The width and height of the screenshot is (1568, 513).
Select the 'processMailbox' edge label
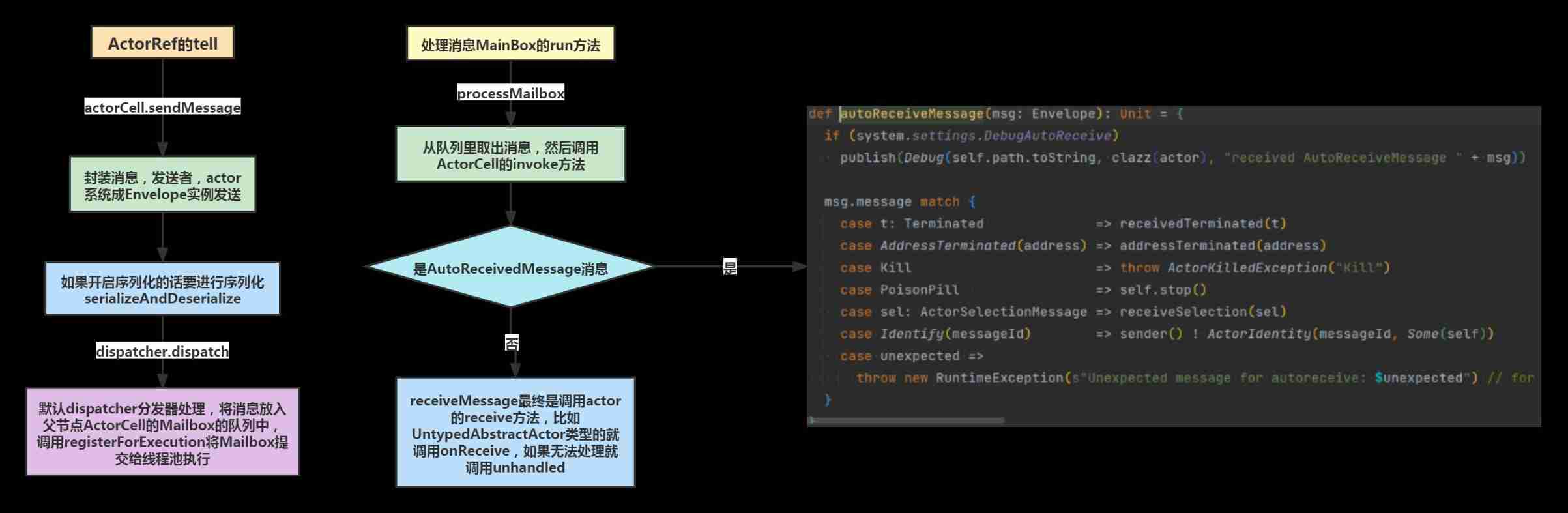coord(510,93)
